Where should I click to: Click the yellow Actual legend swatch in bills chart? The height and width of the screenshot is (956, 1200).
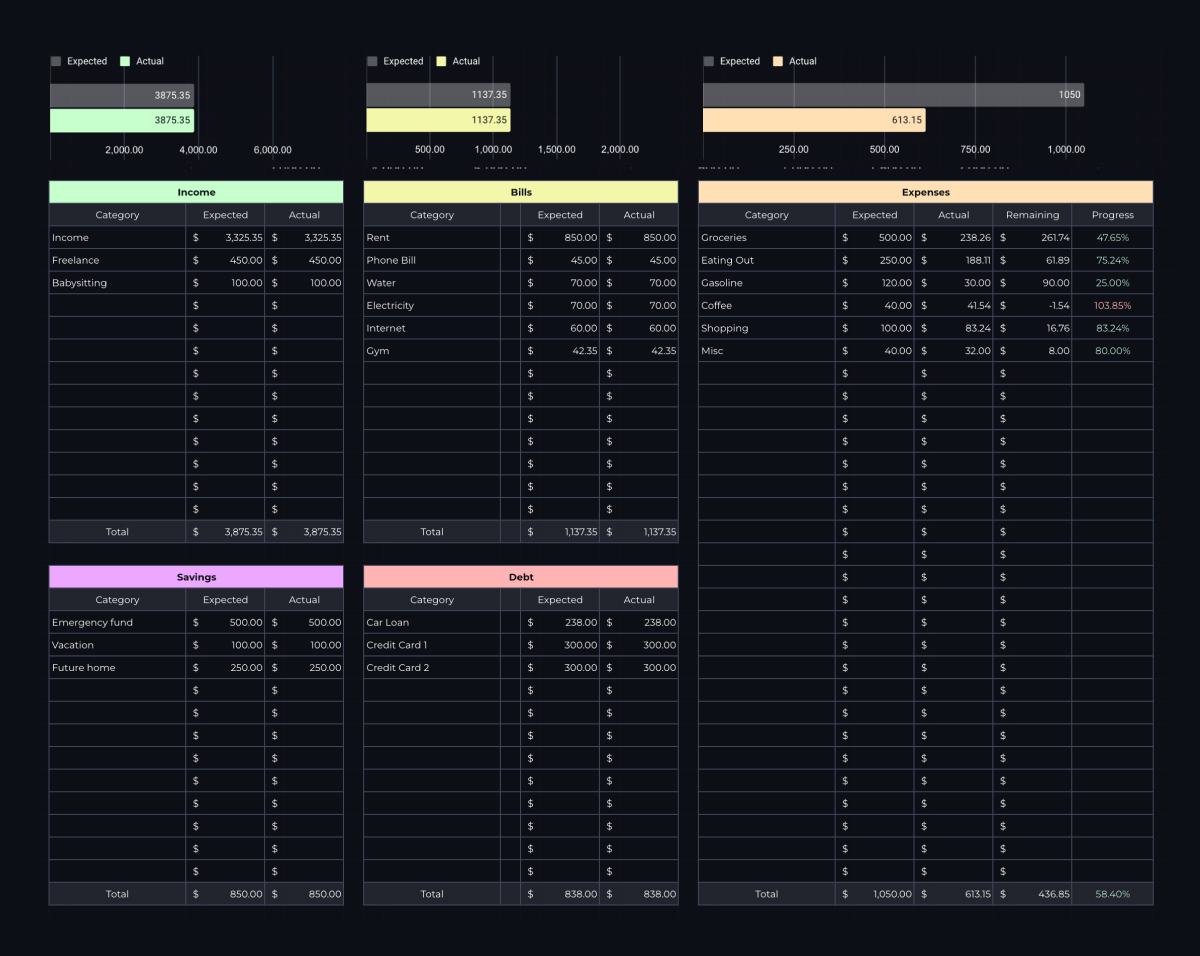click(442, 61)
